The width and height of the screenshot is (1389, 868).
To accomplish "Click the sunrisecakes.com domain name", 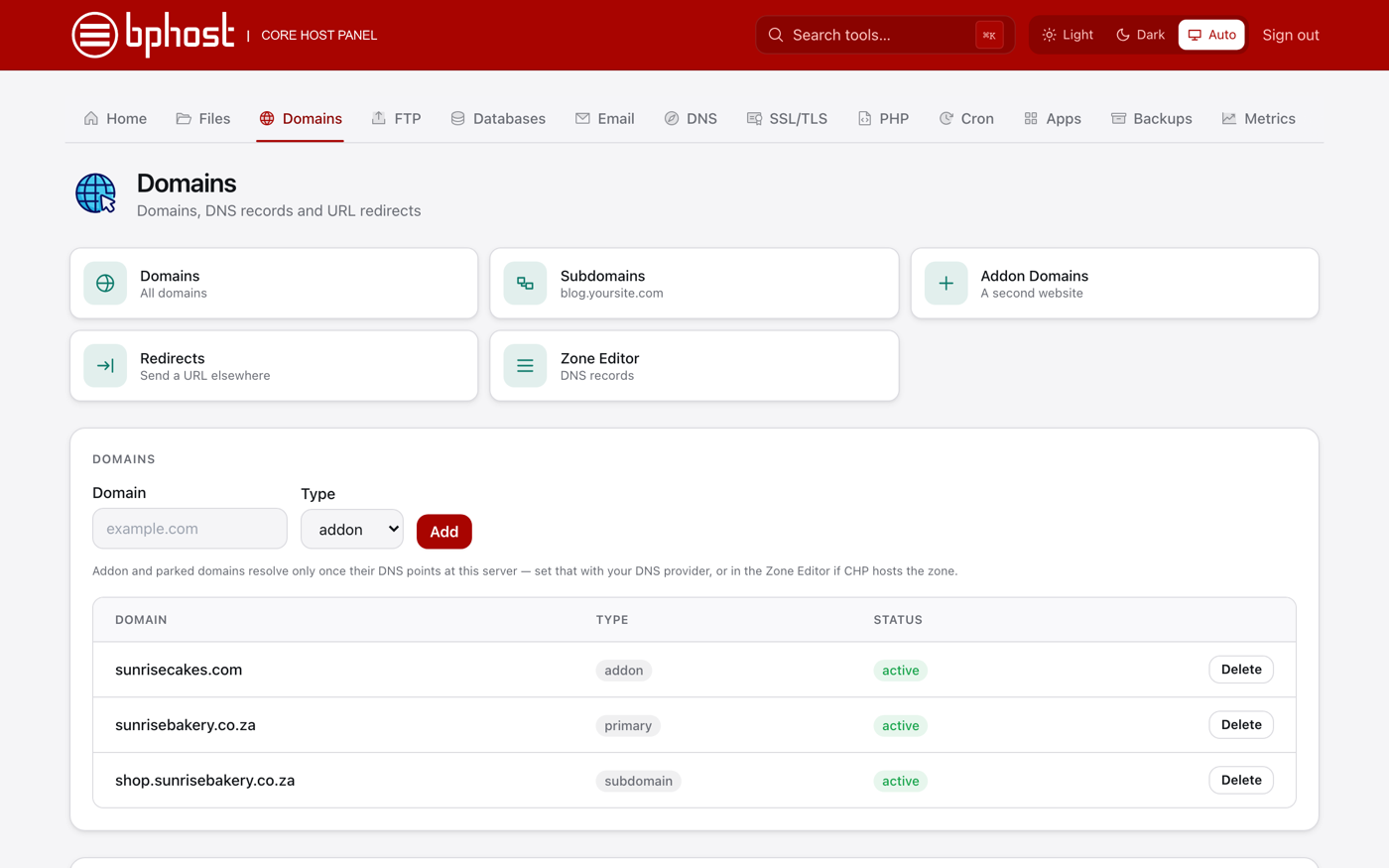I will (179, 670).
